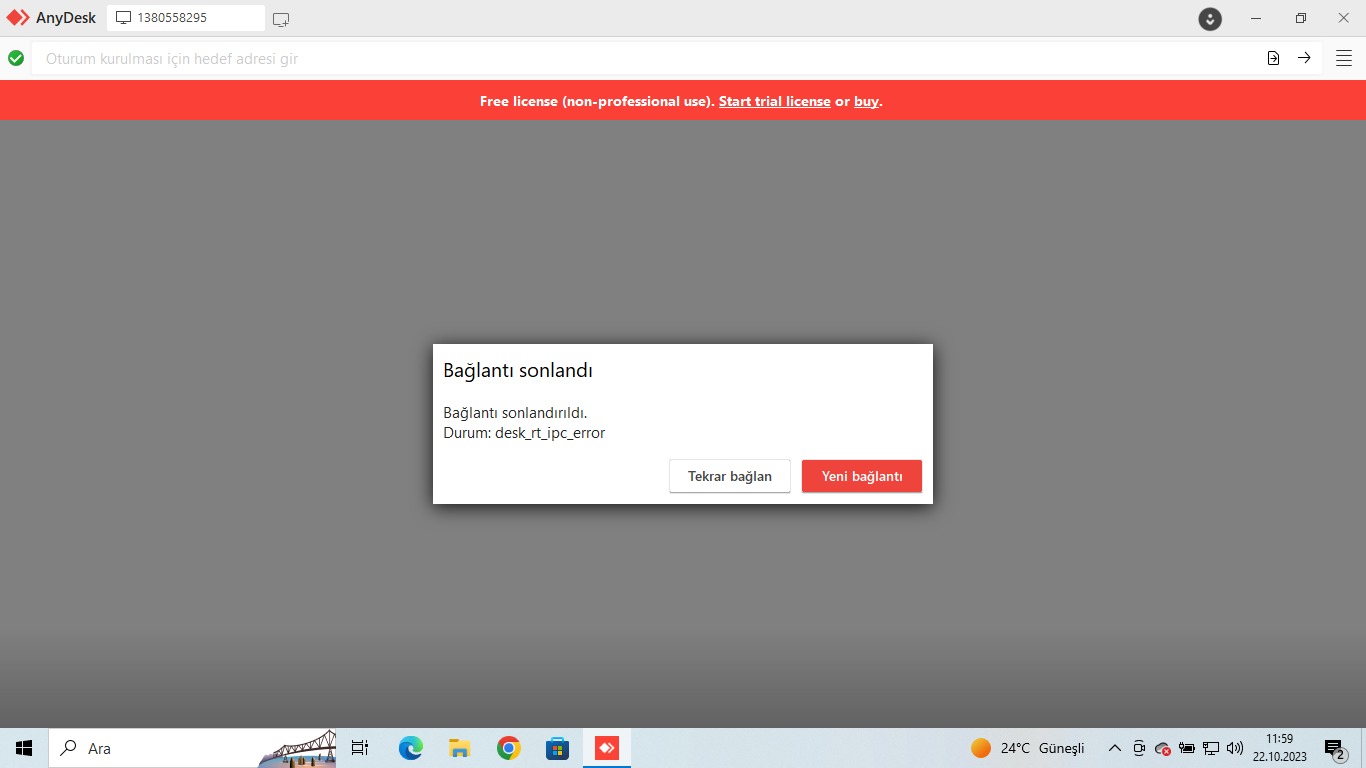
Task: Switch to the 1380558295 session tab
Action: click(186, 18)
